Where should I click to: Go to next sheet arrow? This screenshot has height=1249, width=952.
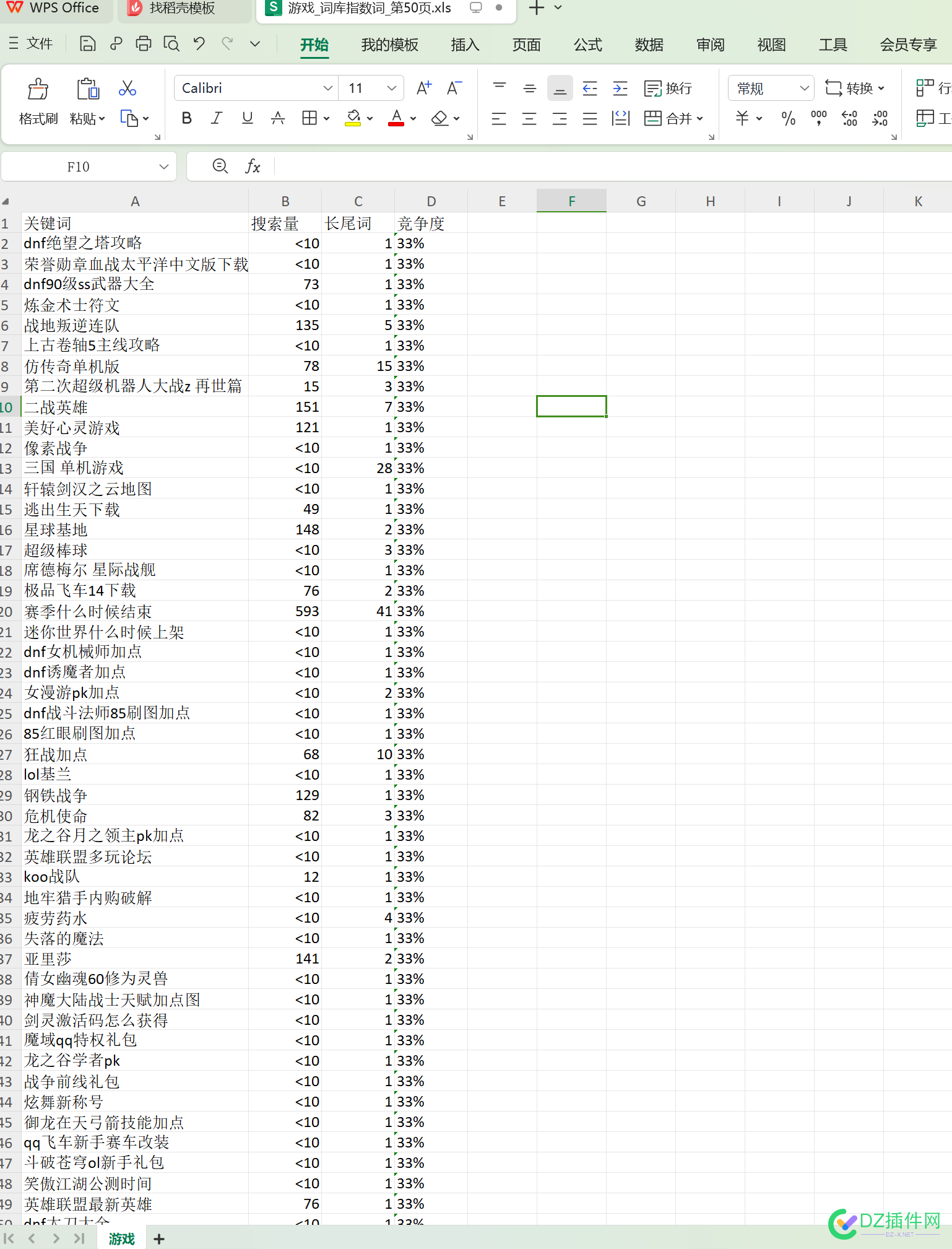(x=56, y=1238)
